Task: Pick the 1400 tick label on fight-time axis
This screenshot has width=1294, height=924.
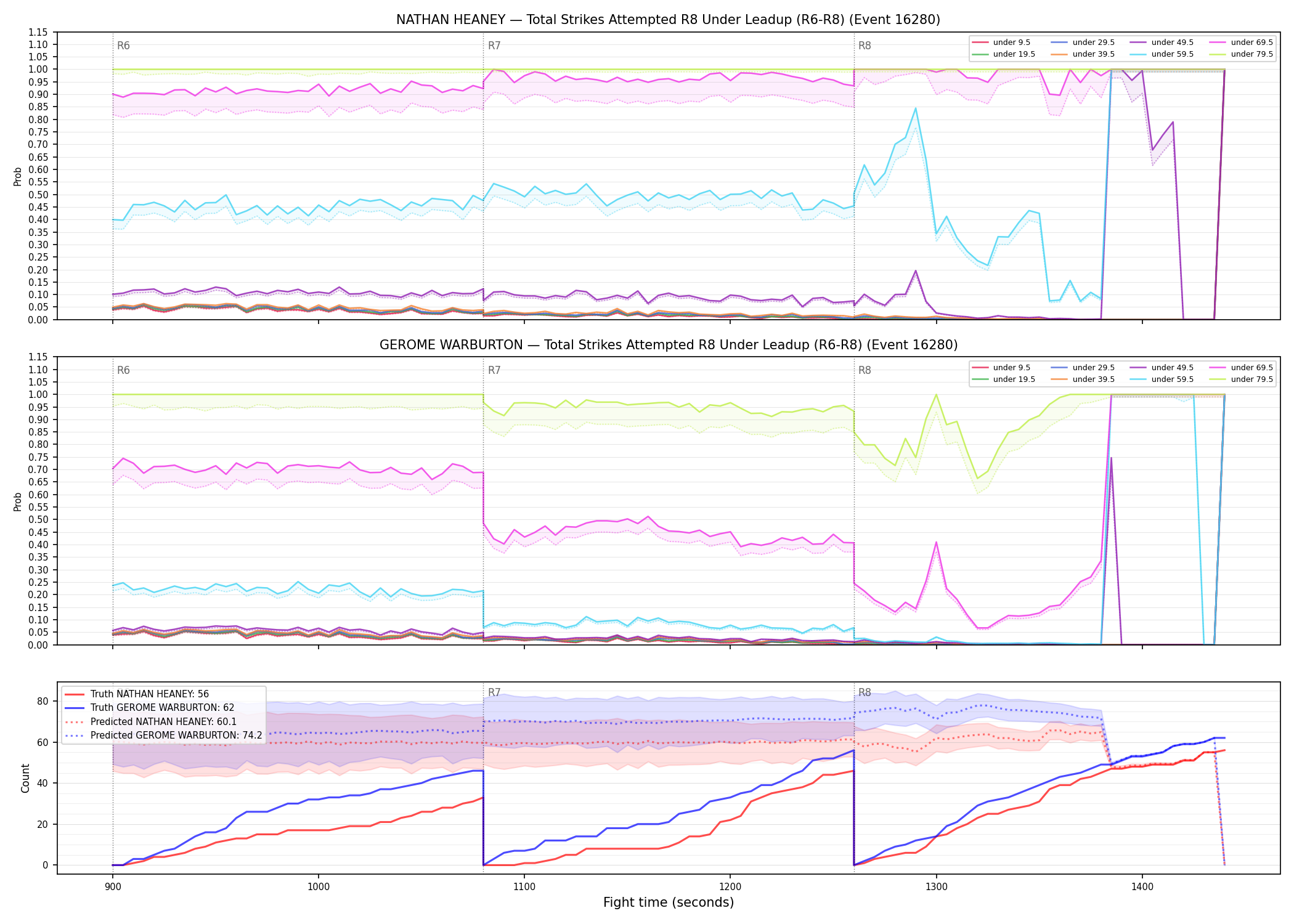Action: (x=1142, y=886)
